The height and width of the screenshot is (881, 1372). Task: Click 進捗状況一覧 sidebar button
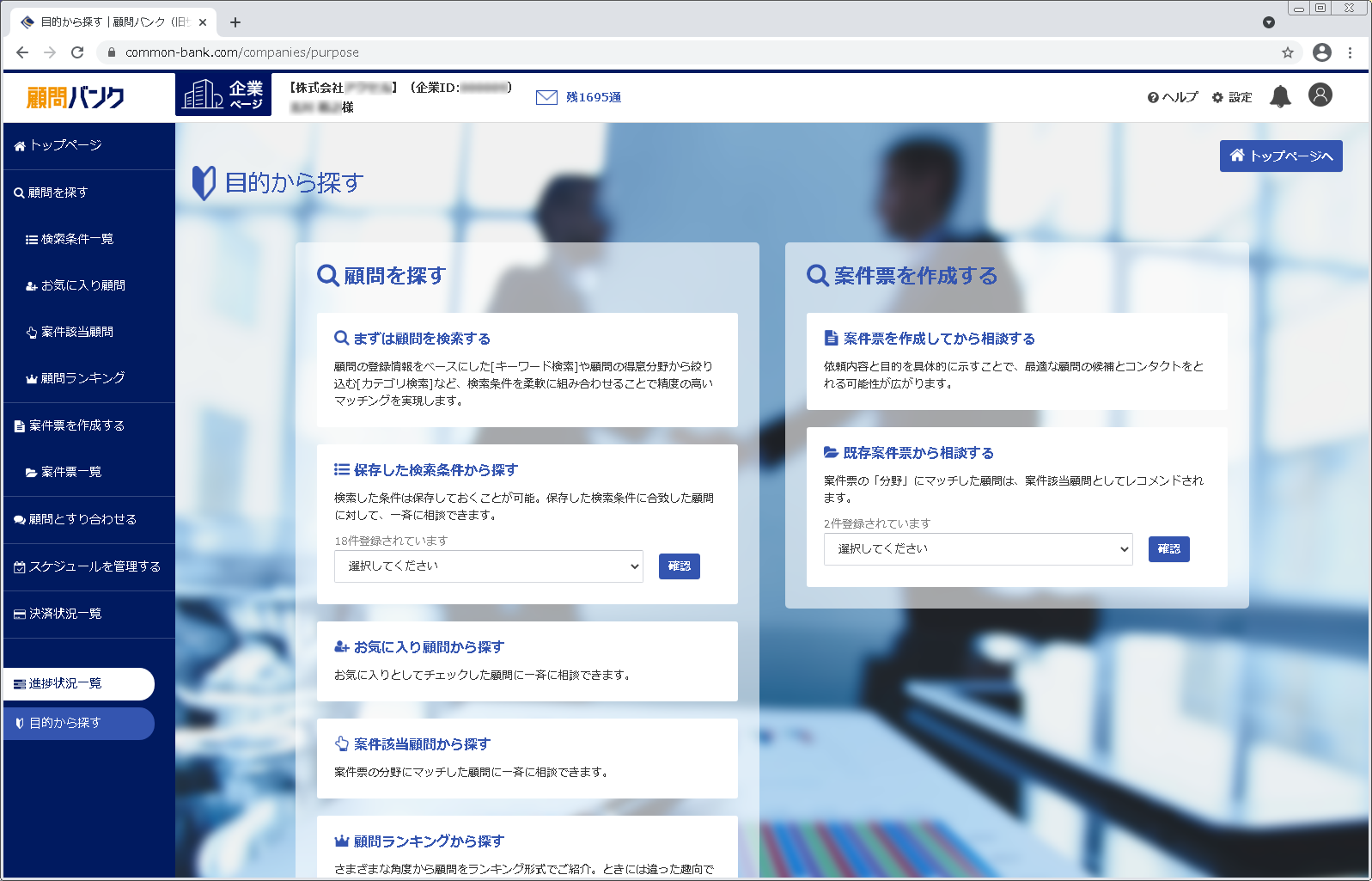[x=79, y=683]
